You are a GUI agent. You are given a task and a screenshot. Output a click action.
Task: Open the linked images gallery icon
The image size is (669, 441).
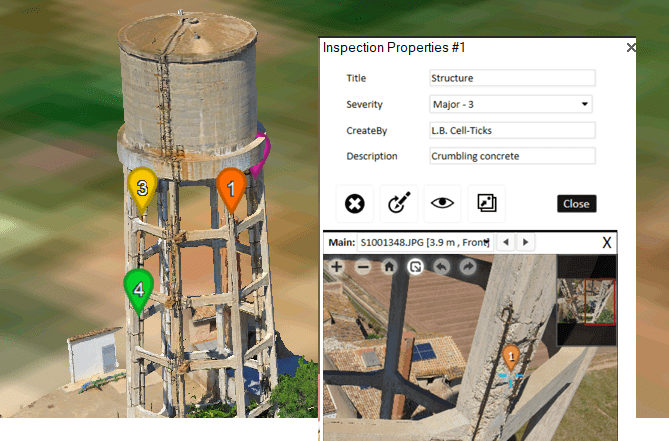pos(487,204)
